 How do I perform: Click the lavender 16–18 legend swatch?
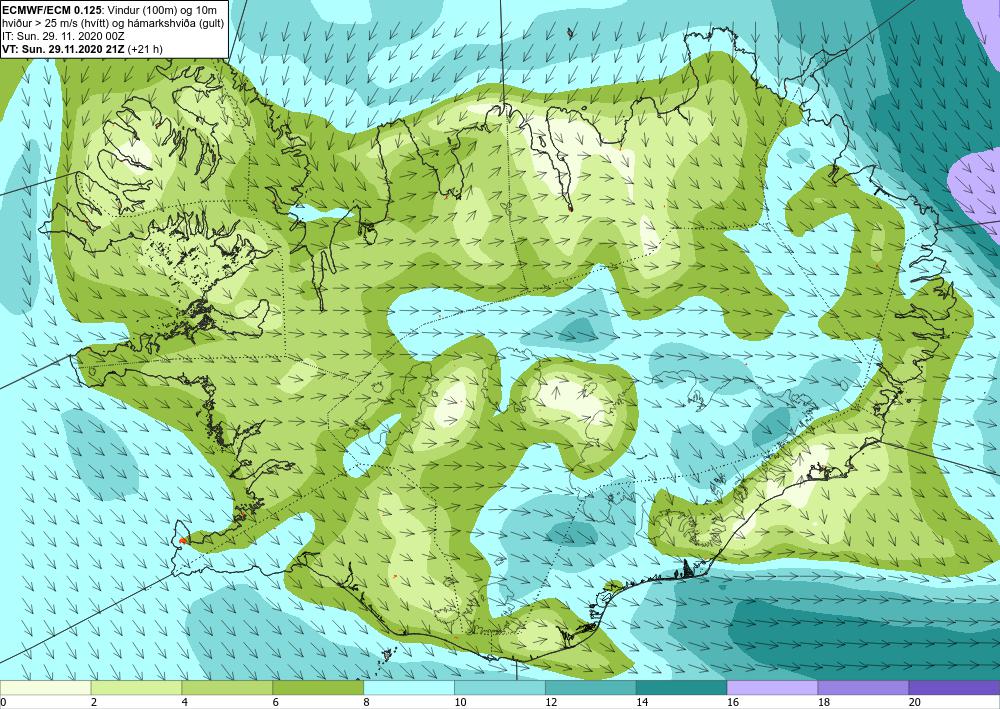(x=772, y=688)
